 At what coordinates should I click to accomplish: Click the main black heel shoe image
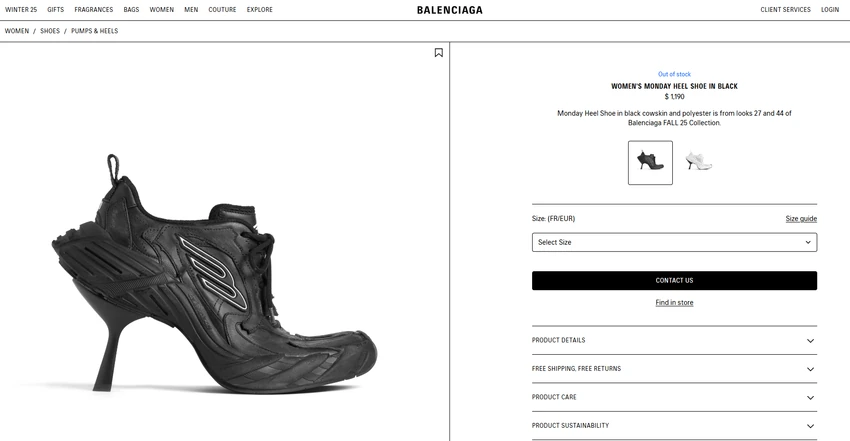coord(214,274)
